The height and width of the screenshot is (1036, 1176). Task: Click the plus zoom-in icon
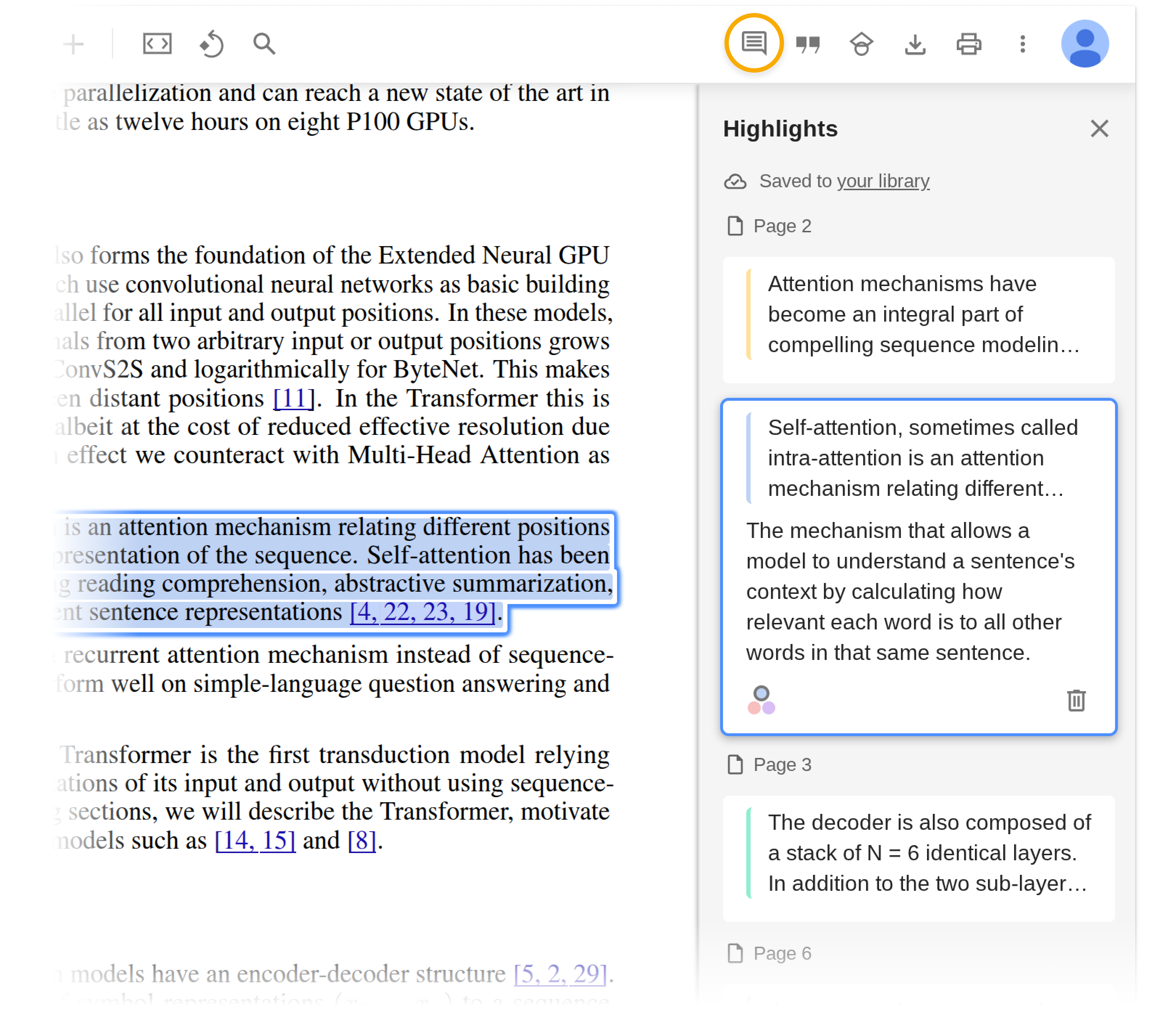click(x=74, y=44)
